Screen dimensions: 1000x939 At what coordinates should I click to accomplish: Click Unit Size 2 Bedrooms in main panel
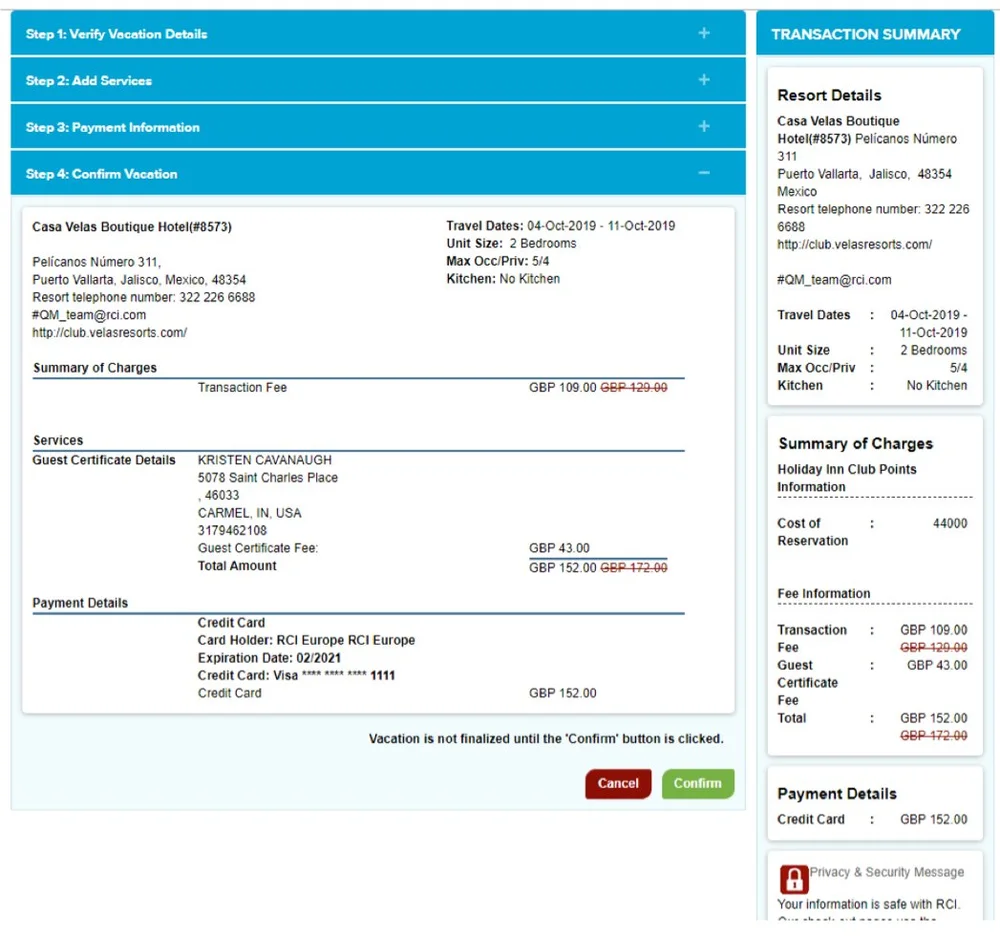pyautogui.click(x=511, y=243)
